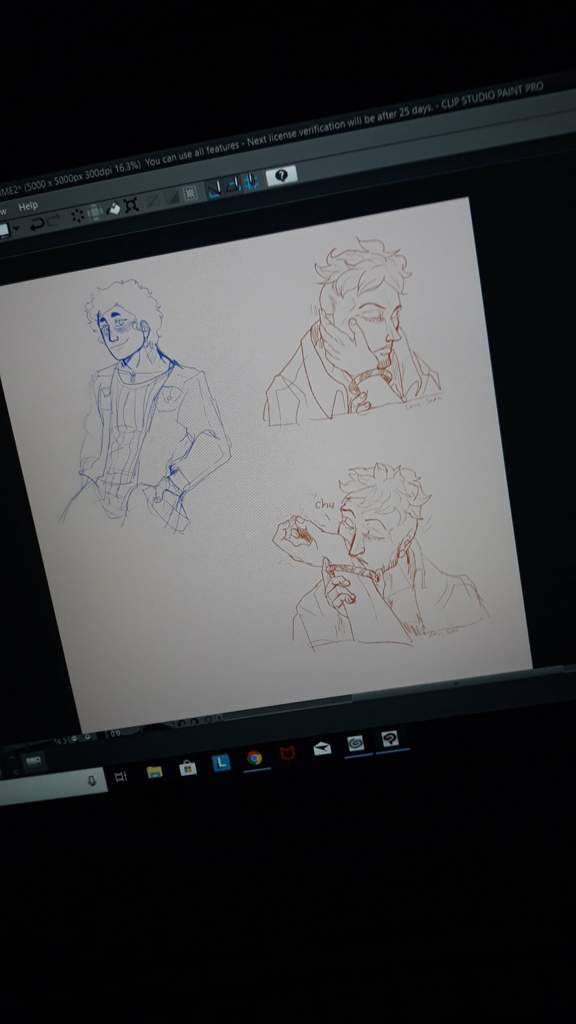The image size is (576, 1024).
Task: Click the Windows search box microphone
Action: click(92, 780)
